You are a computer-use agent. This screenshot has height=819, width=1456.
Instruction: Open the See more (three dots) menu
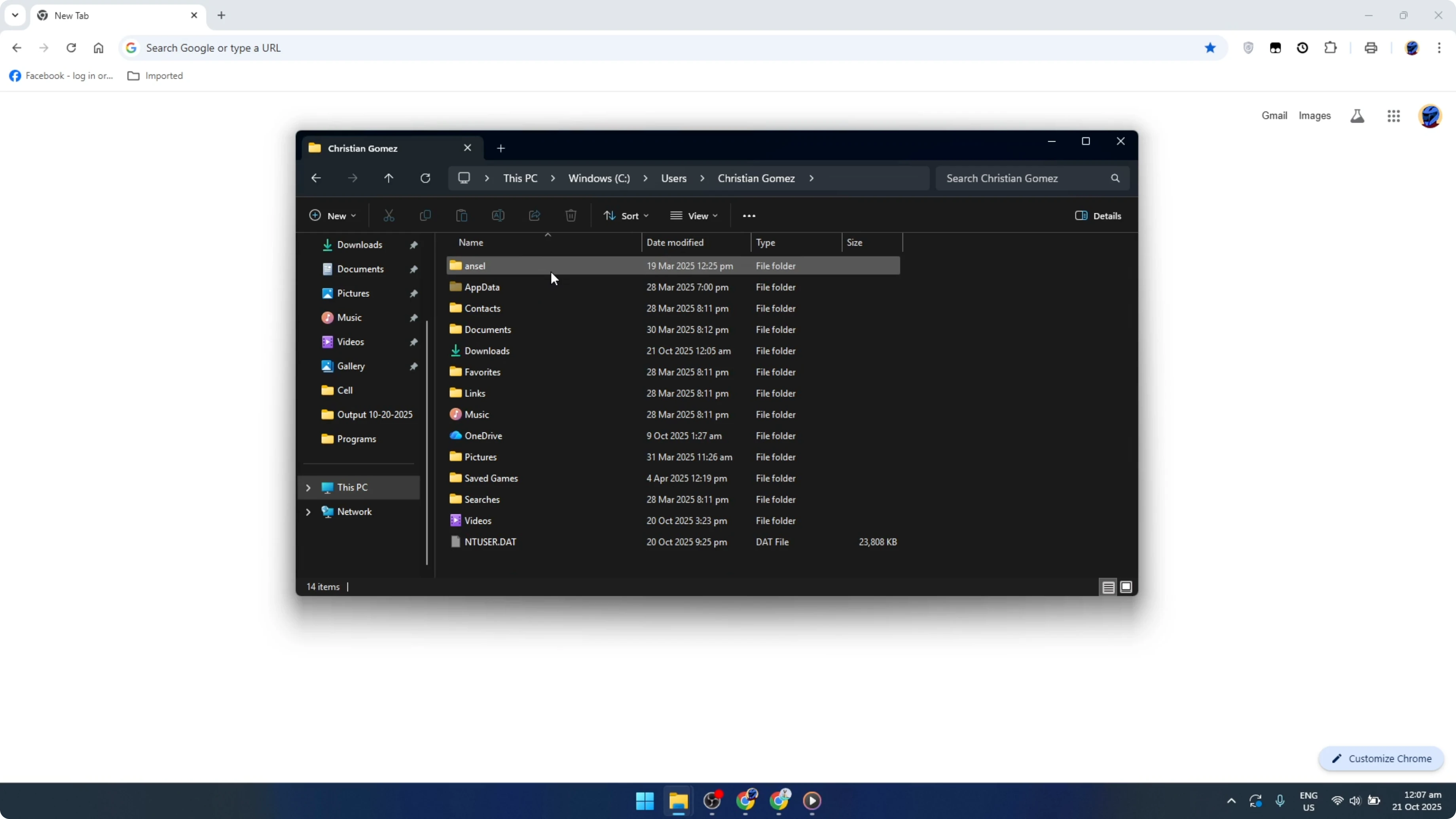749,216
